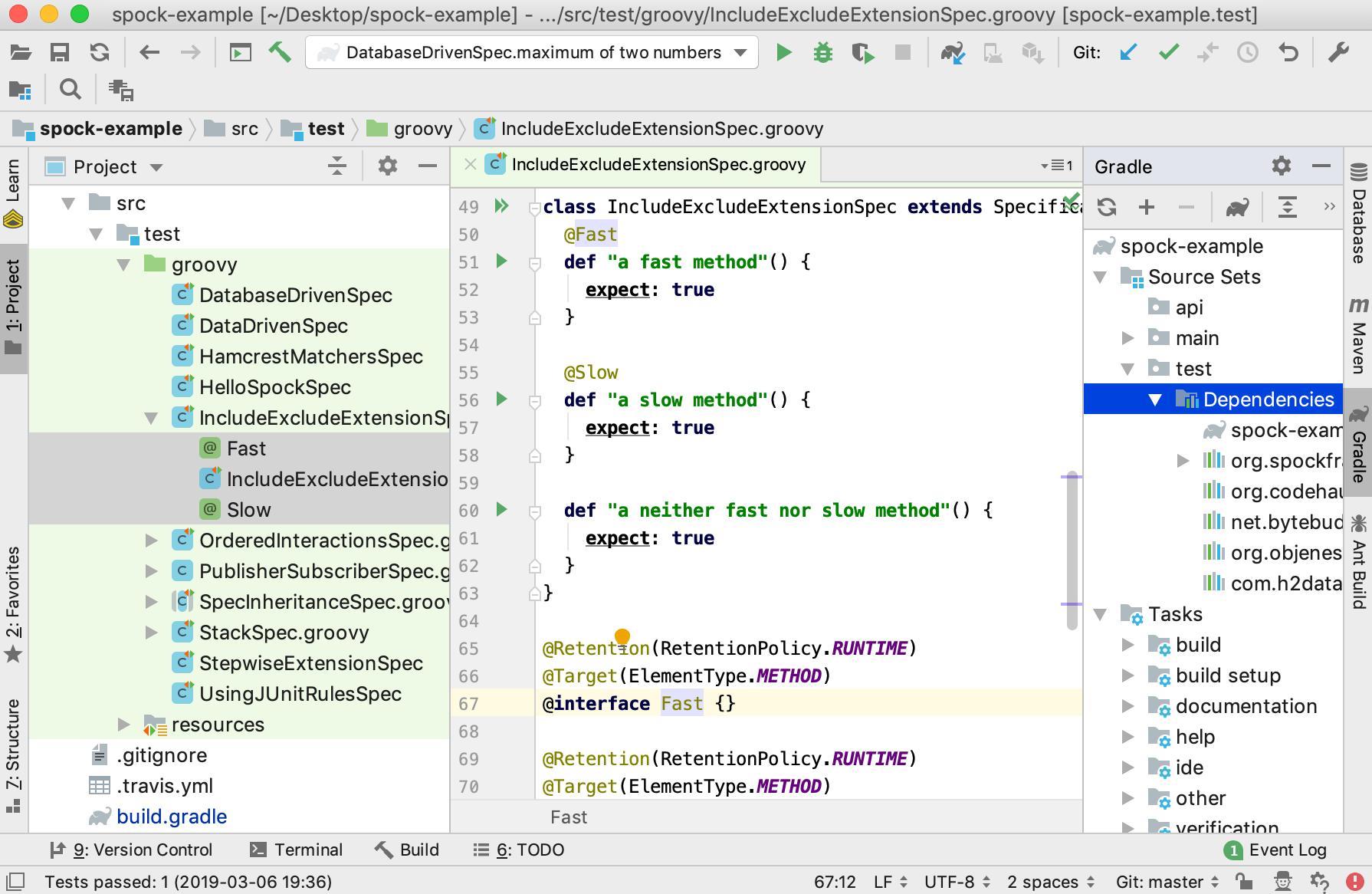Image resolution: width=1372 pixels, height=894 pixels.
Task: Start debugging with the bug icon
Action: coord(822,52)
